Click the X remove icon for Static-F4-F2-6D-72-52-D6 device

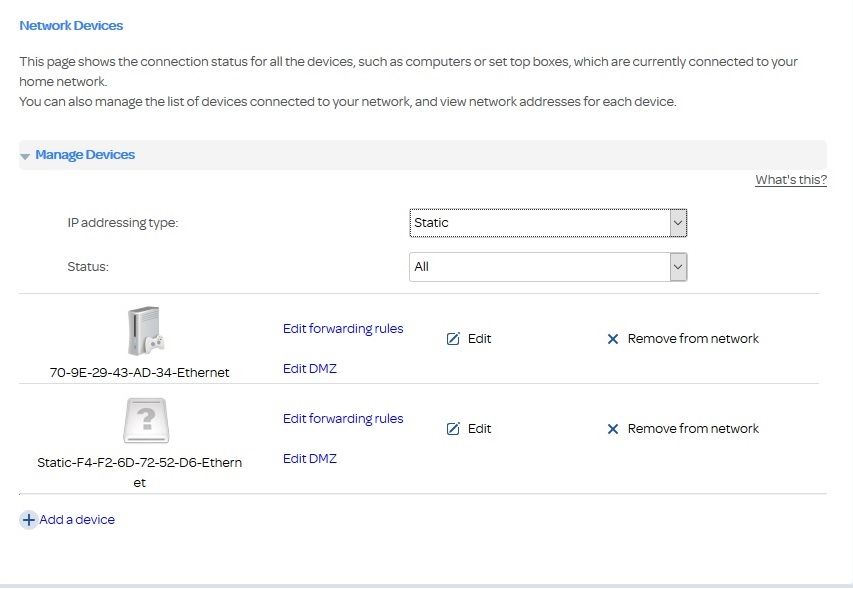[613, 429]
